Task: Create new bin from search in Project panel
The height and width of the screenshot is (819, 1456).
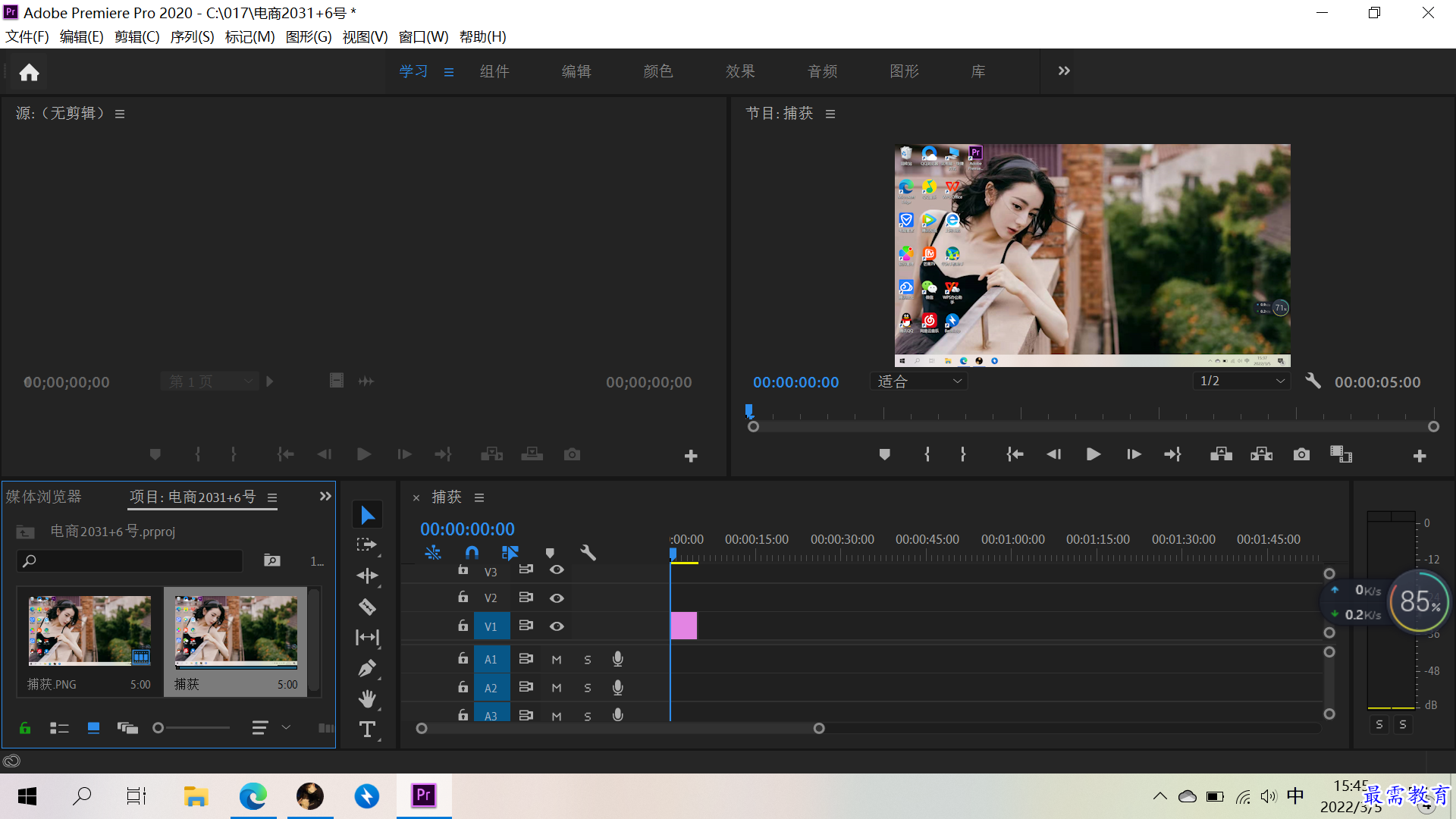Action: pyautogui.click(x=271, y=560)
